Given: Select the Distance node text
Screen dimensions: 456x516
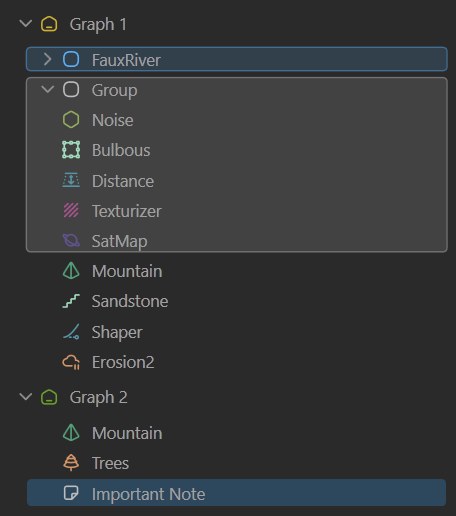Looking at the screenshot, I should click(x=123, y=181).
